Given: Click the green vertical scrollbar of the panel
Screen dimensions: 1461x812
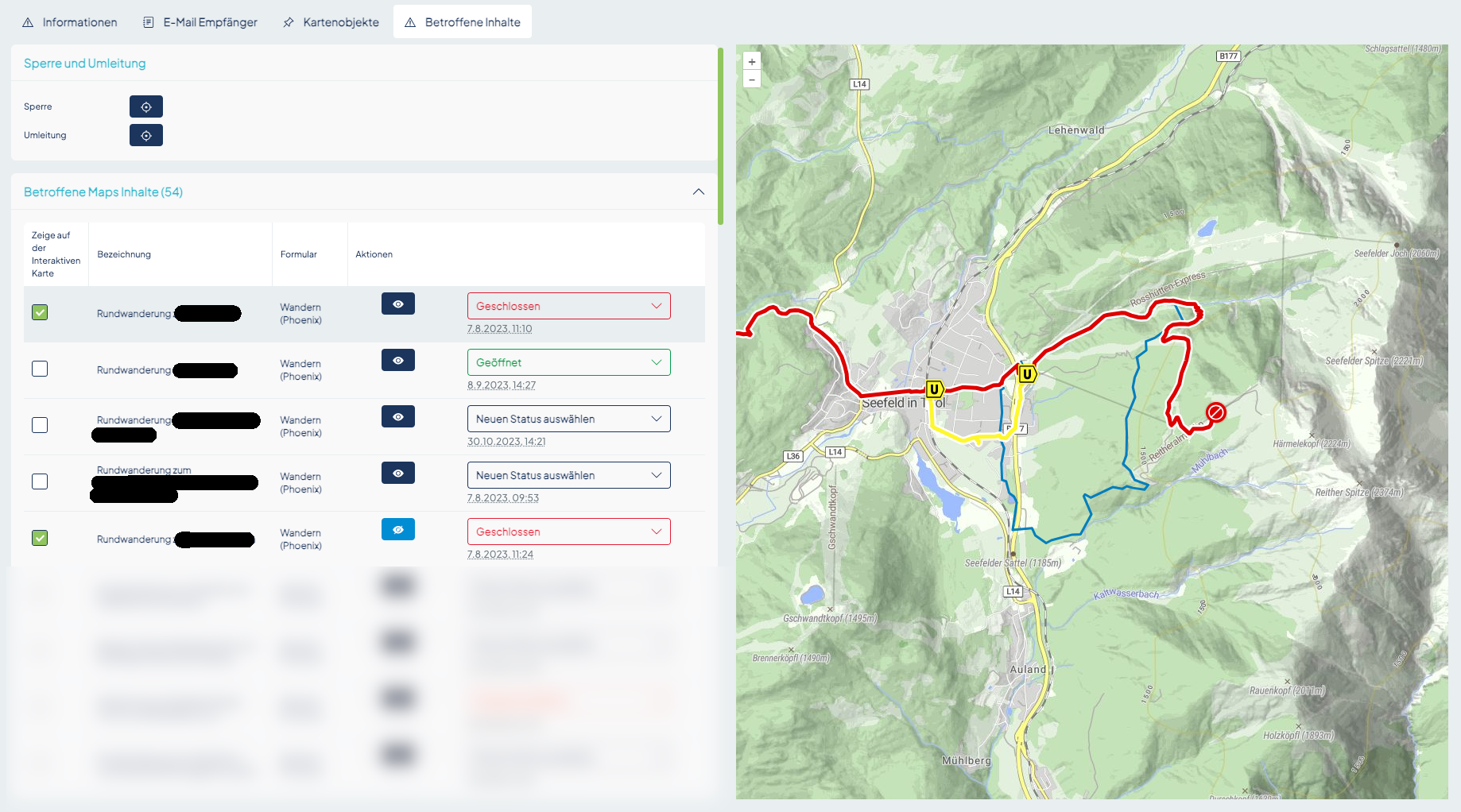Looking at the screenshot, I should coord(720,136).
